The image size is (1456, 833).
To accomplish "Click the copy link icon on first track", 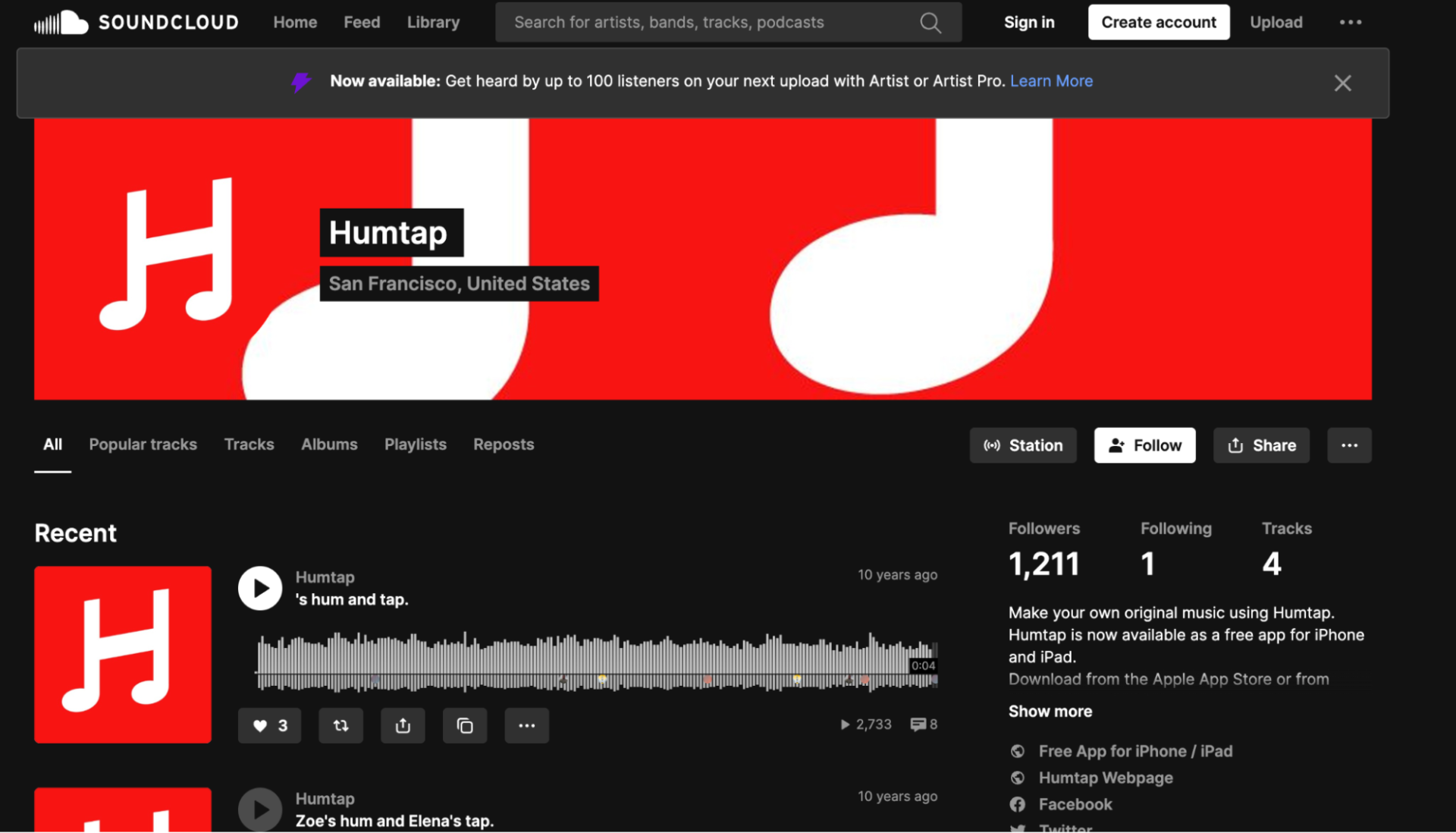I will (x=465, y=725).
